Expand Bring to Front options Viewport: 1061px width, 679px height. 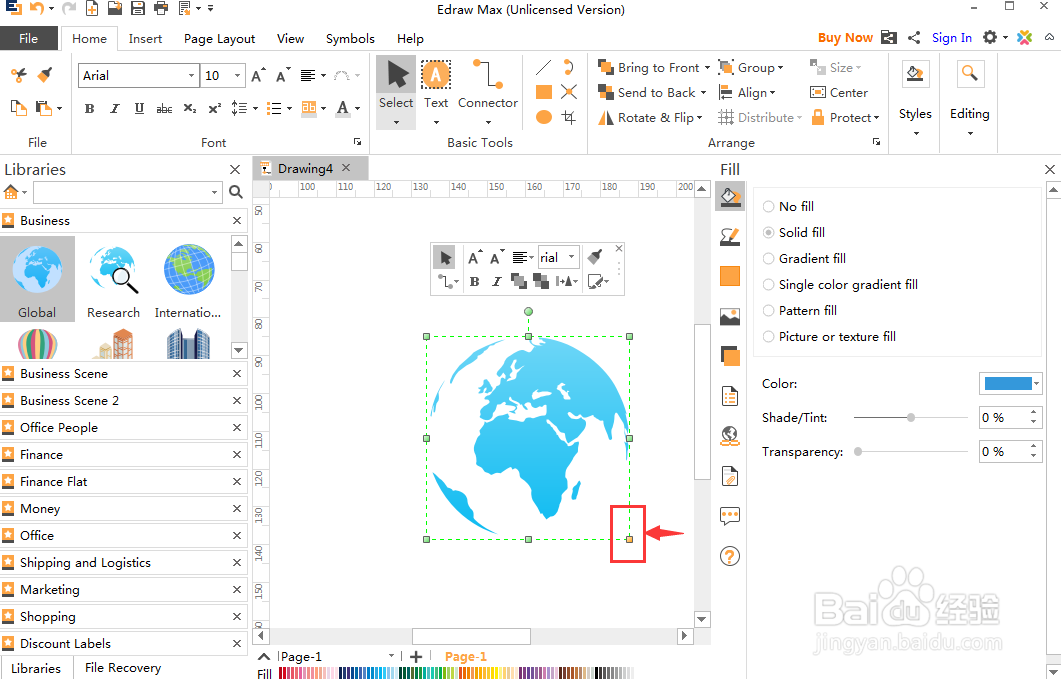point(707,68)
